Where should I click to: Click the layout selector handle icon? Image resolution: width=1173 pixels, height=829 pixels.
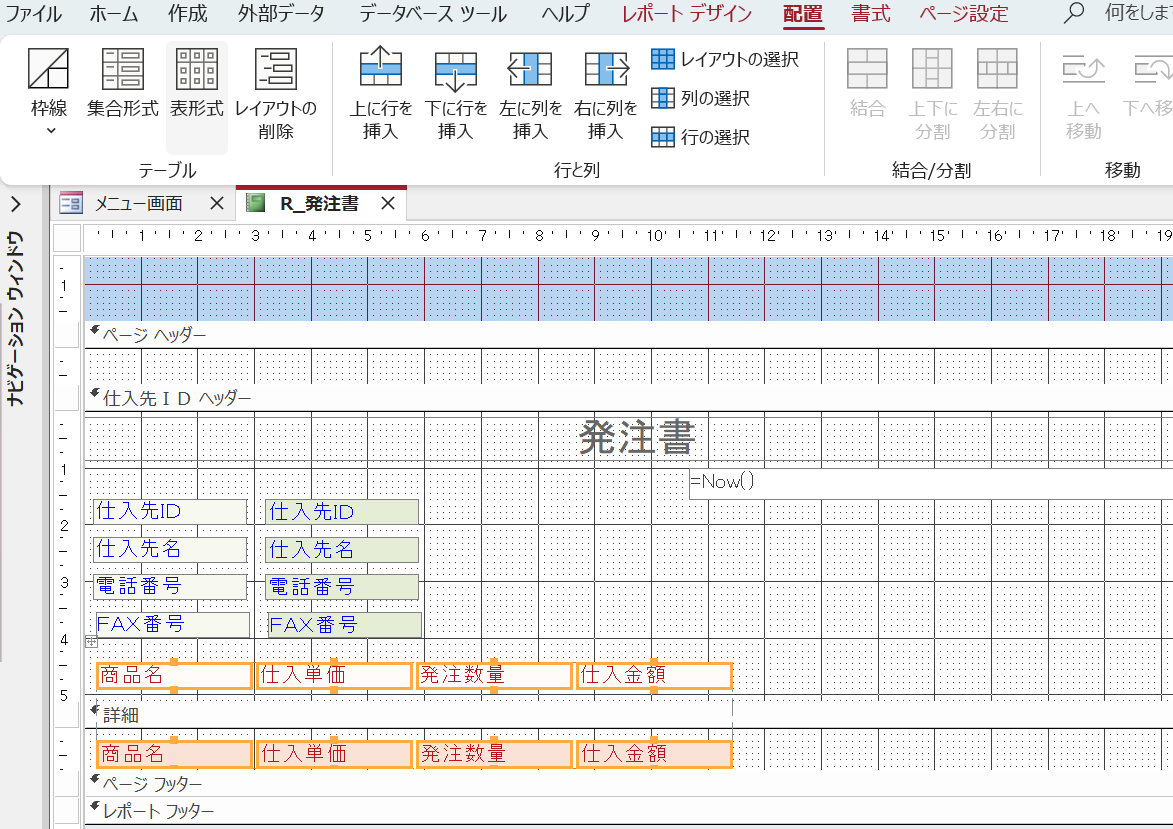click(91, 641)
